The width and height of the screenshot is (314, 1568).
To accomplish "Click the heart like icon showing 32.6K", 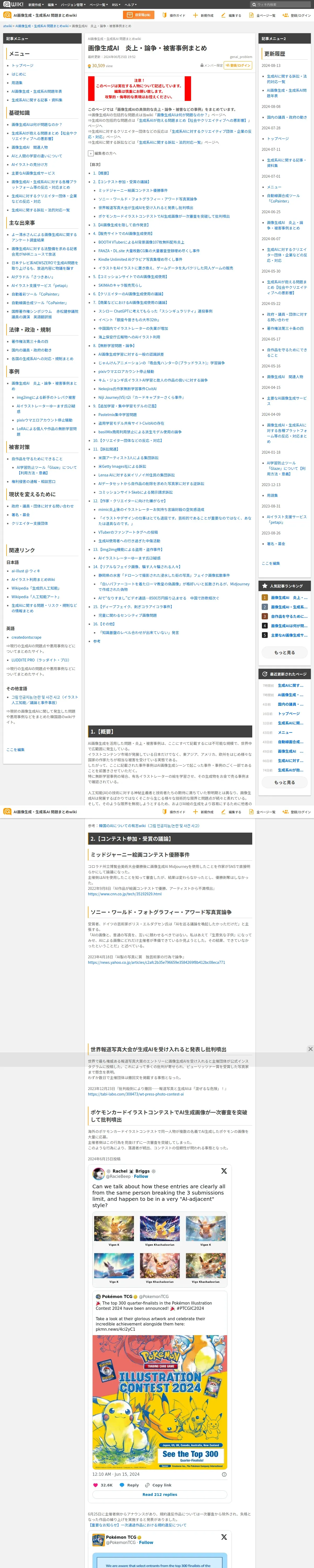I will pyautogui.click(x=96, y=1485).
